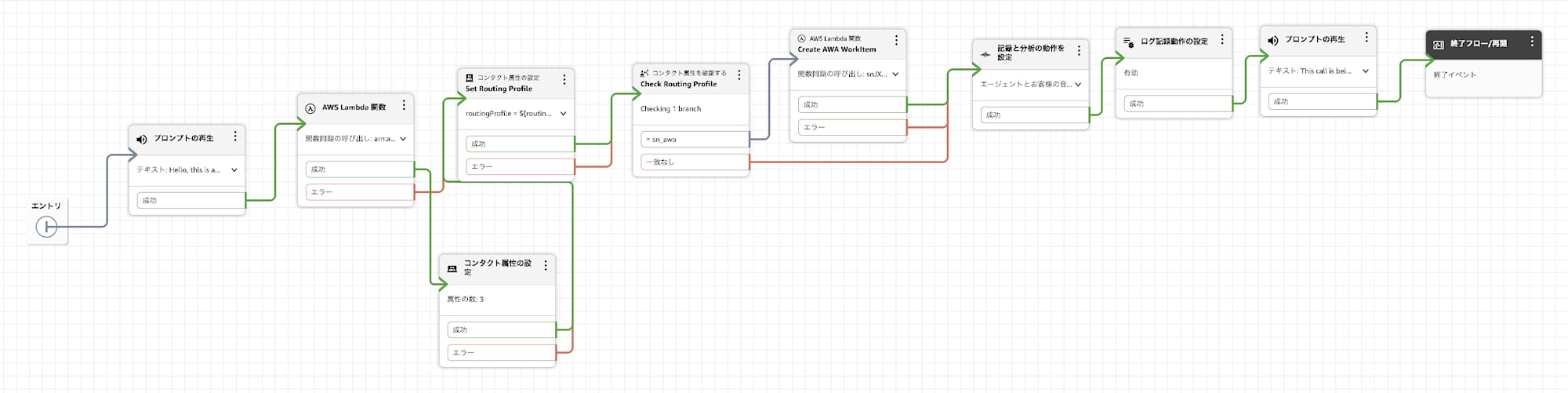Image resolution: width=1568 pixels, height=393 pixels.
Task: Click Lambda icon on first AWS Lambda 関数 block
Action: 310,108
